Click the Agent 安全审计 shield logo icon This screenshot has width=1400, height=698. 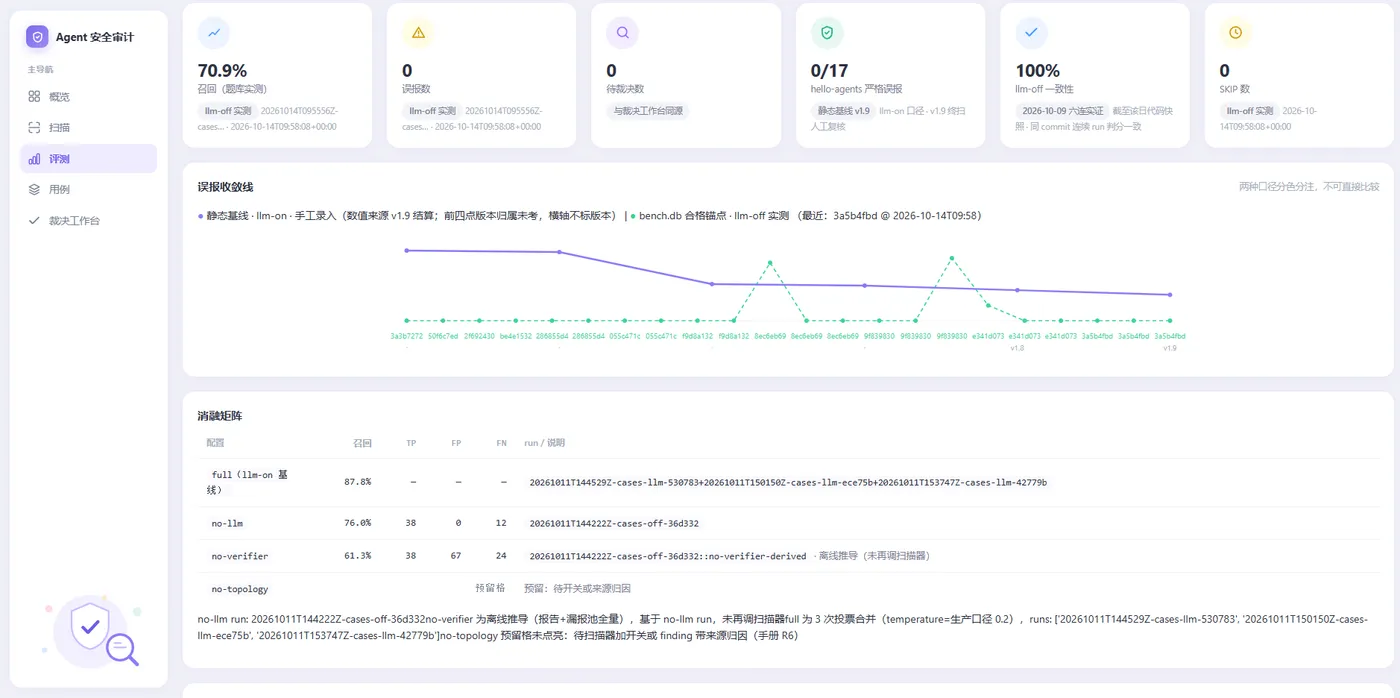click(37, 37)
